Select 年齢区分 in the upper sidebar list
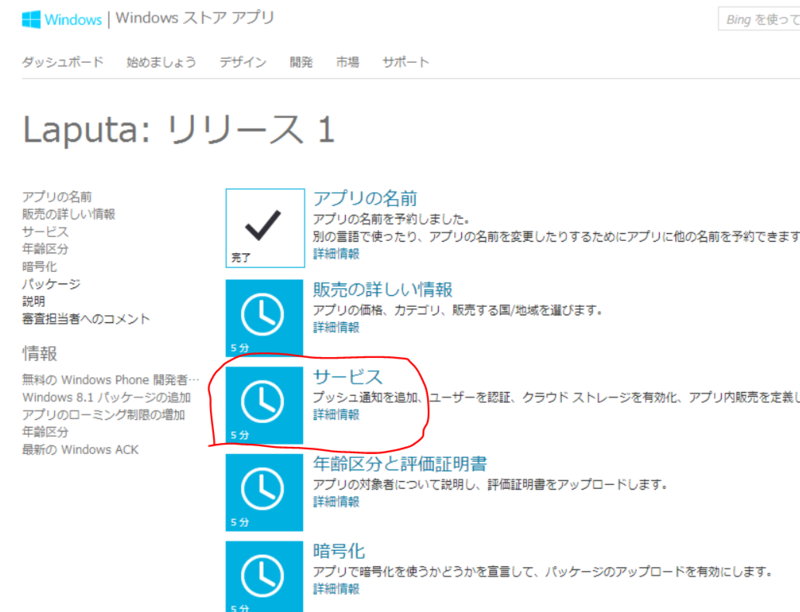This screenshot has height=612, width=800. [45, 249]
